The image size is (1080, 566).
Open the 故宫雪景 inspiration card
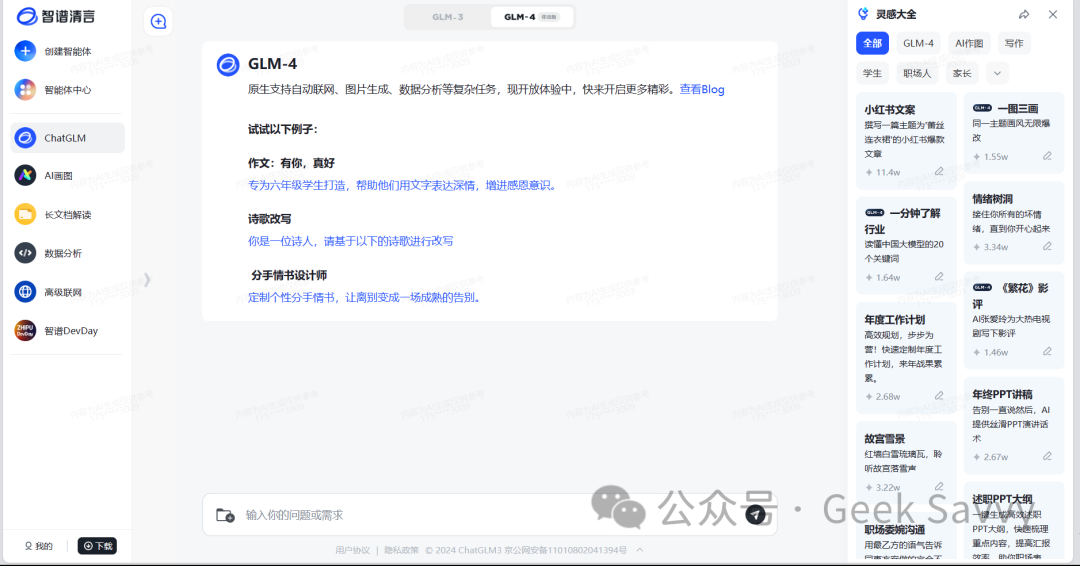coord(906,462)
